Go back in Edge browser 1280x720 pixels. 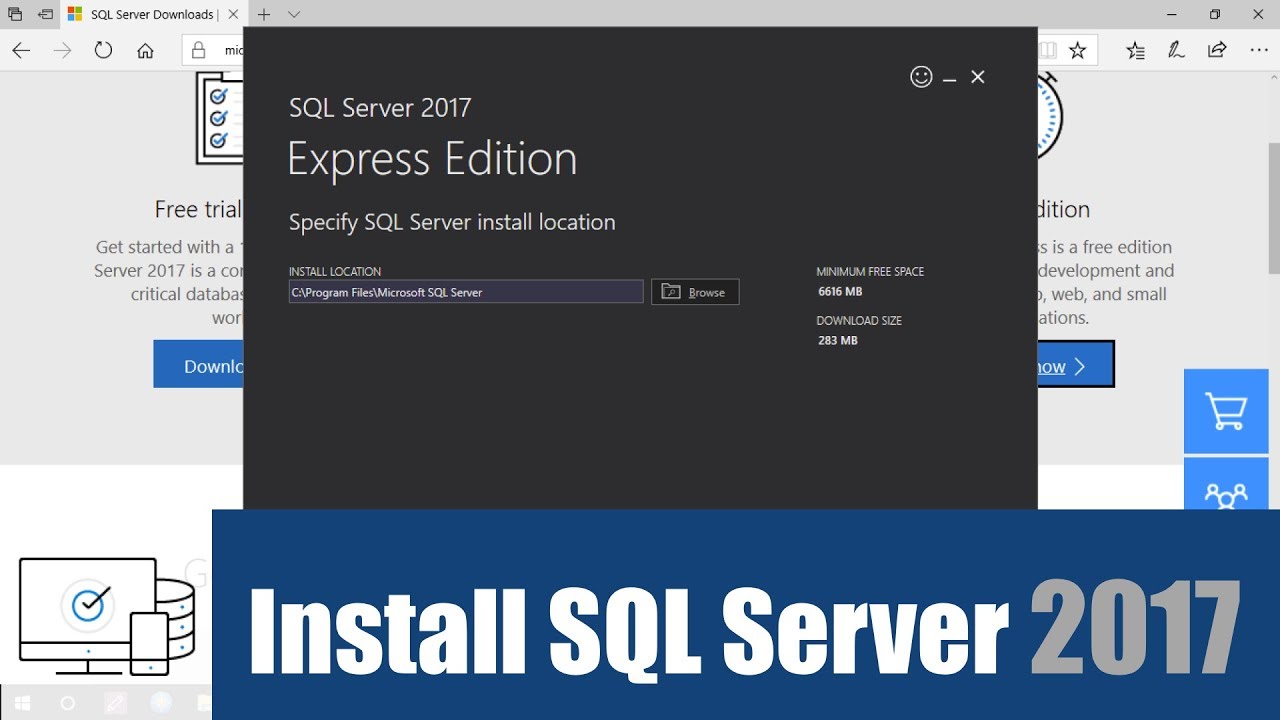pyautogui.click(x=21, y=51)
